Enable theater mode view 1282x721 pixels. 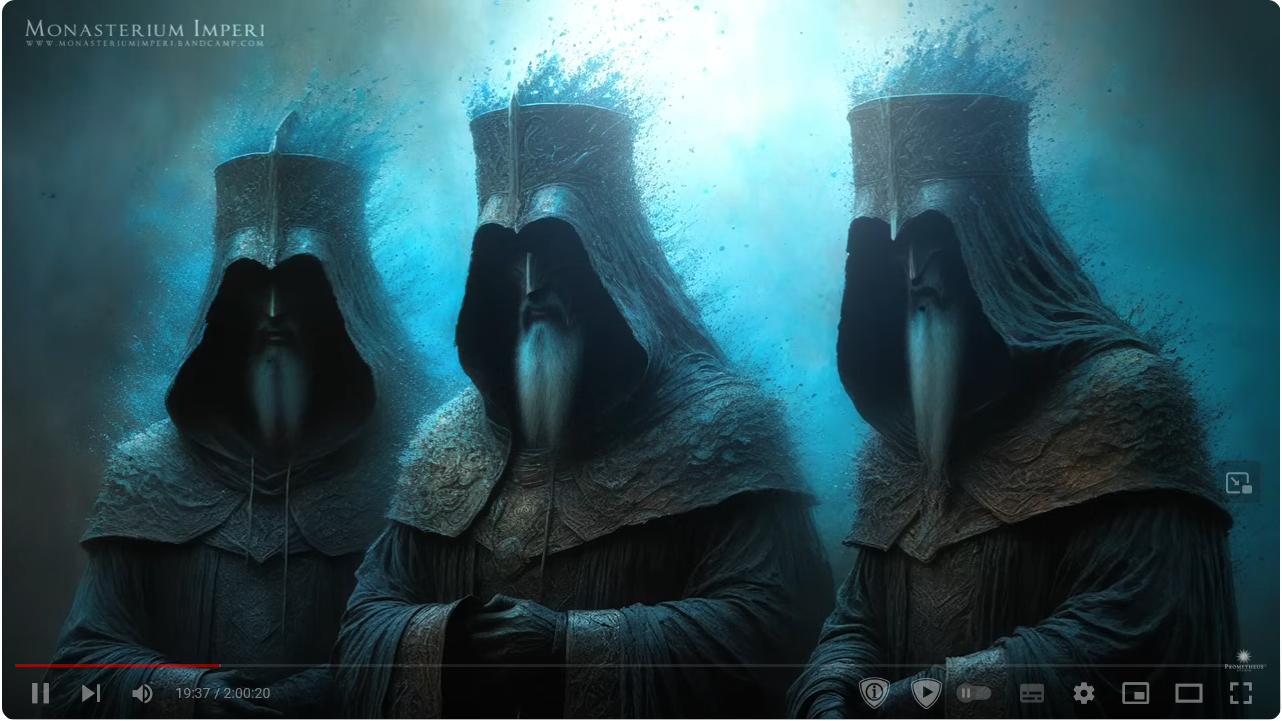coord(1188,693)
